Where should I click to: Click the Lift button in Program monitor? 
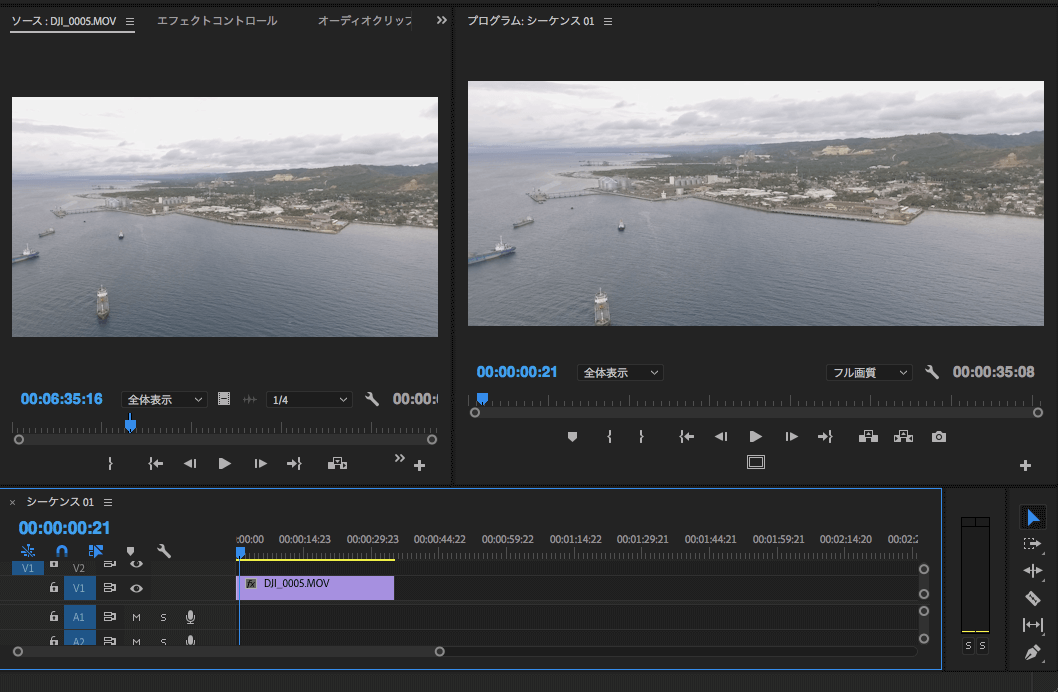(x=868, y=437)
